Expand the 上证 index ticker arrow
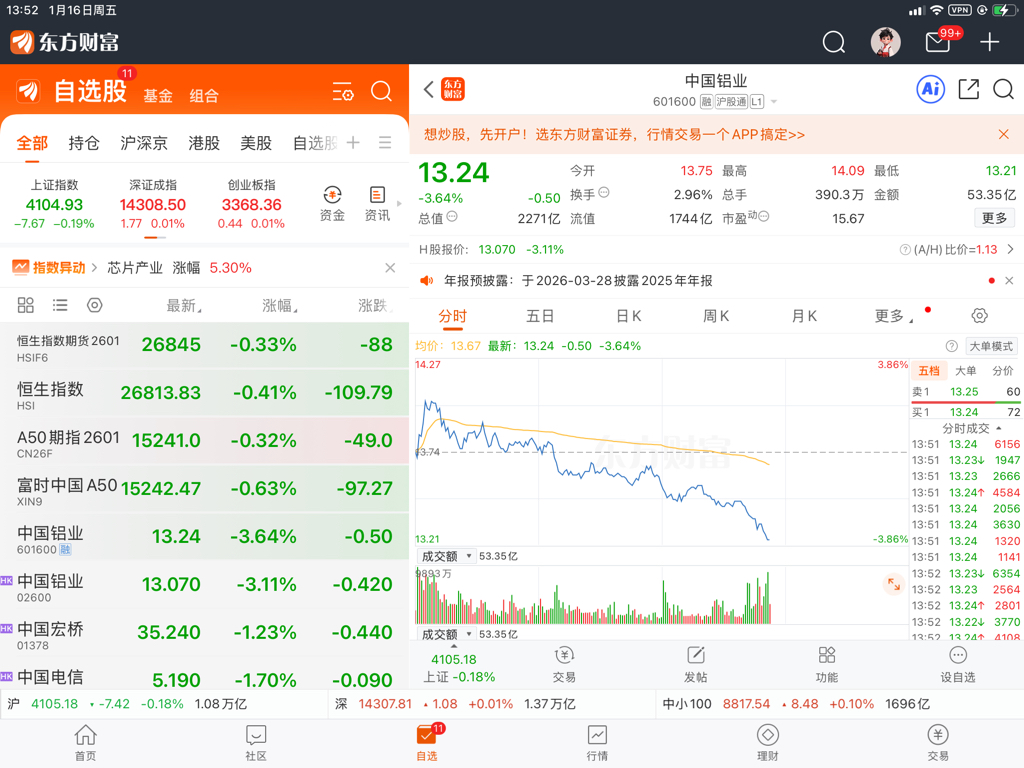 (x=455, y=647)
